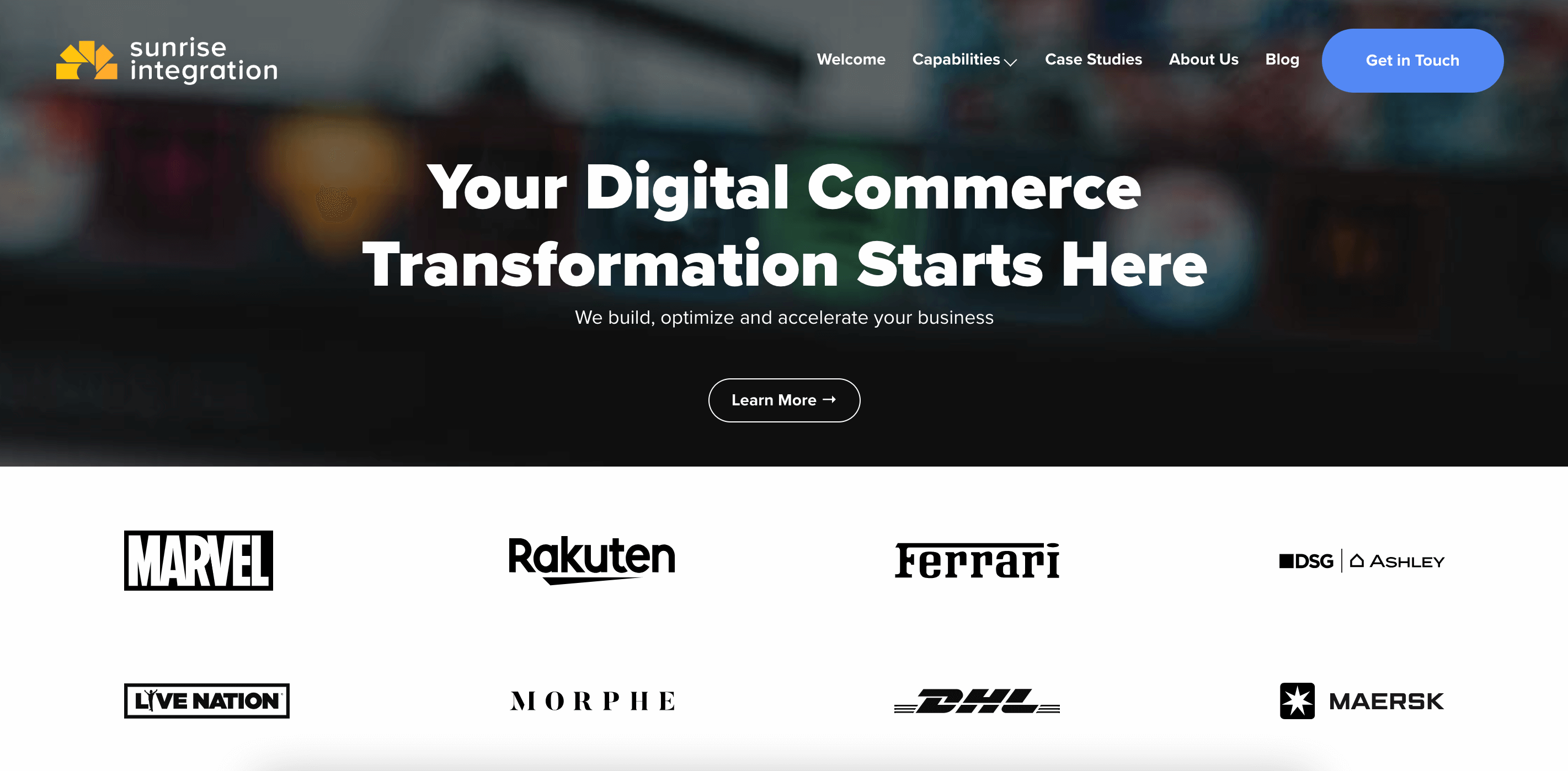Navigate to the Case Studies menu item
The height and width of the screenshot is (771, 1568).
1093,59
